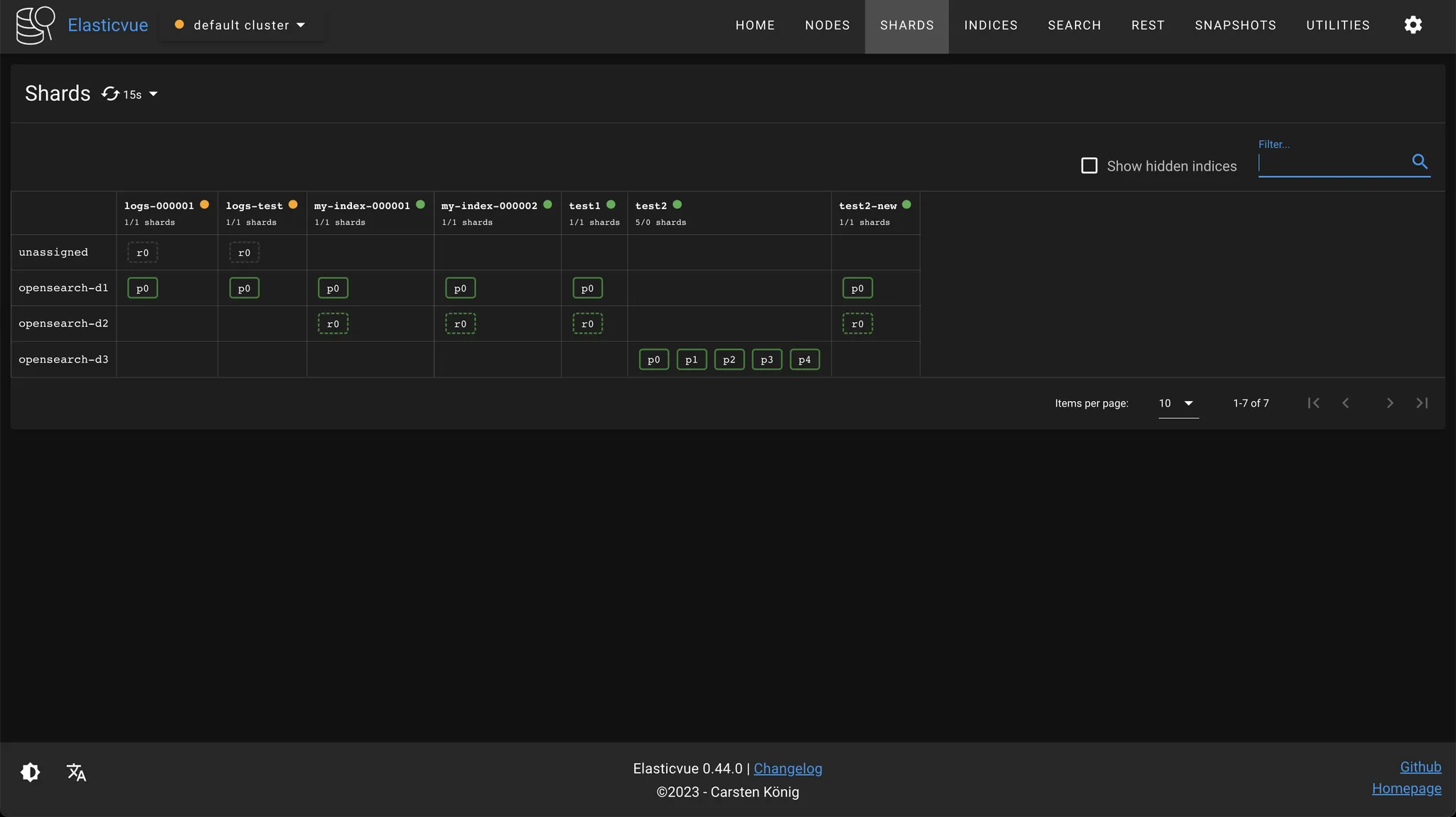The width and height of the screenshot is (1456, 817).
Task: Switch to the Indices tab
Action: [990, 26]
